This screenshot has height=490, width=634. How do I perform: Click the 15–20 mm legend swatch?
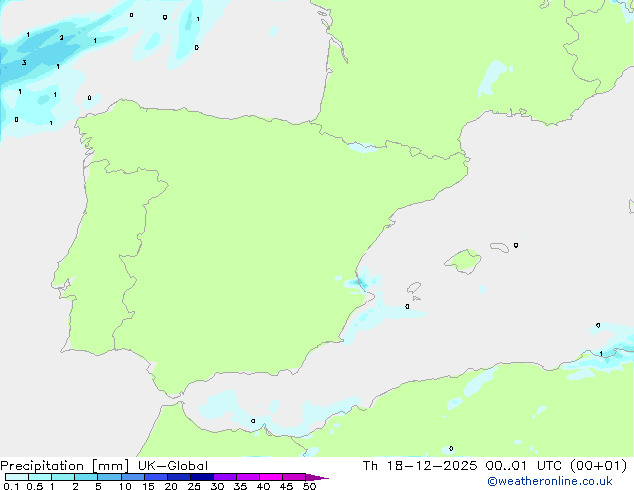pyautogui.click(x=156, y=477)
